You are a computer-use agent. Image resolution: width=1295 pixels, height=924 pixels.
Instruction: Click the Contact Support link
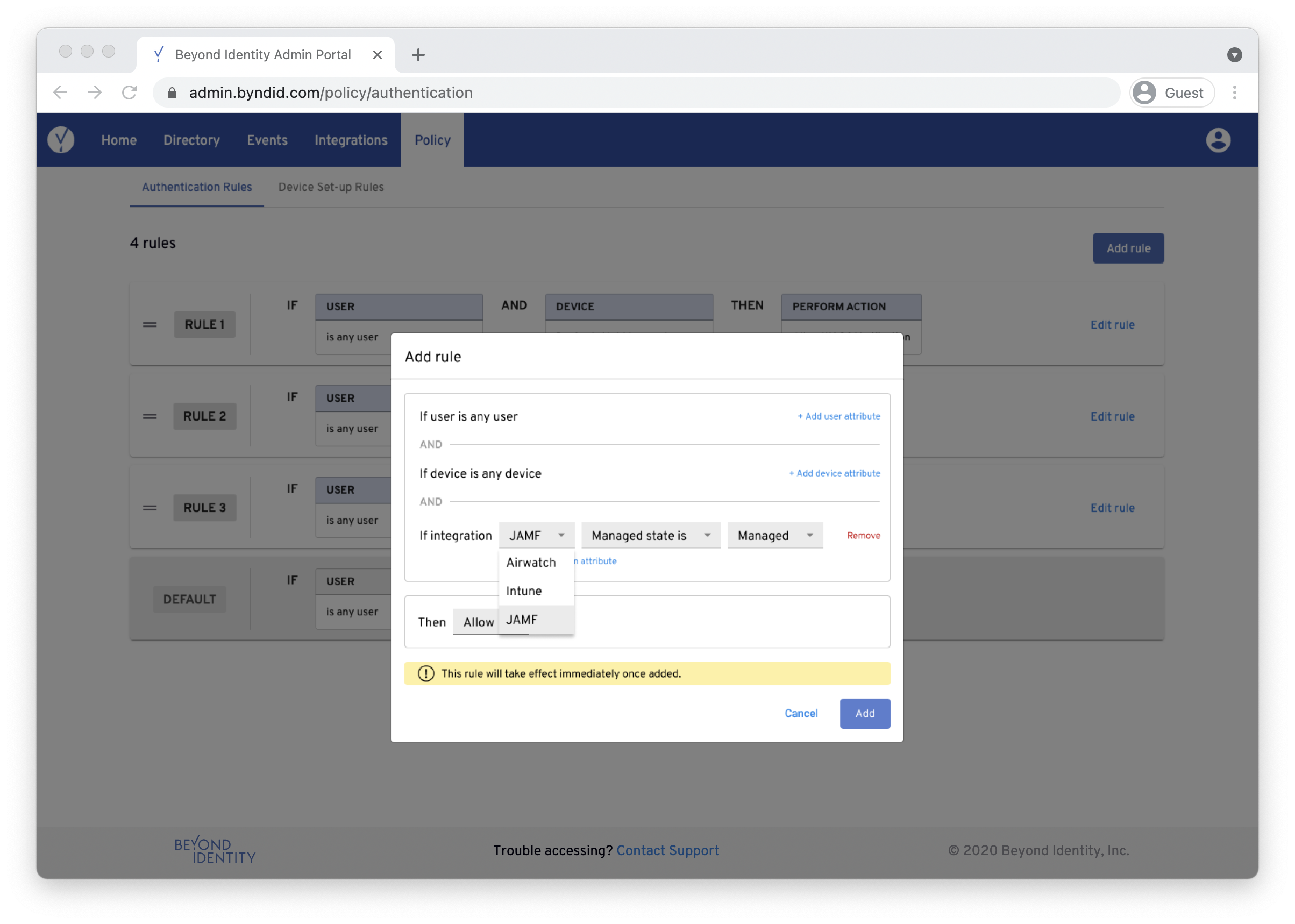(667, 850)
